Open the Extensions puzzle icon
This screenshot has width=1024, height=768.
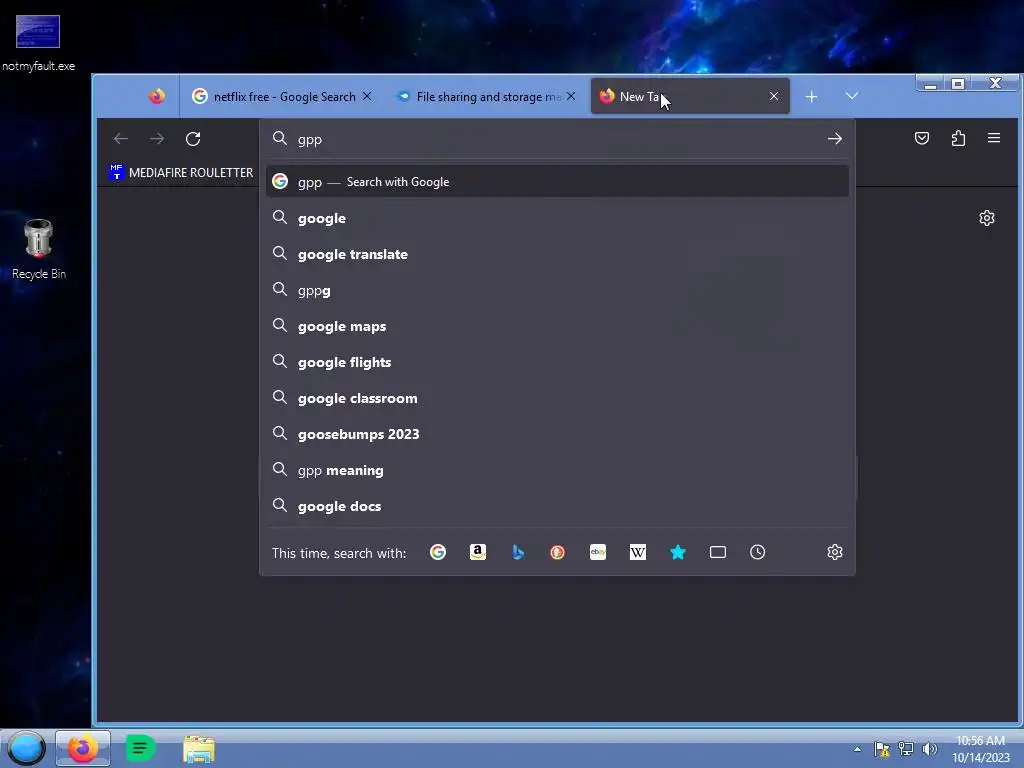click(x=958, y=138)
